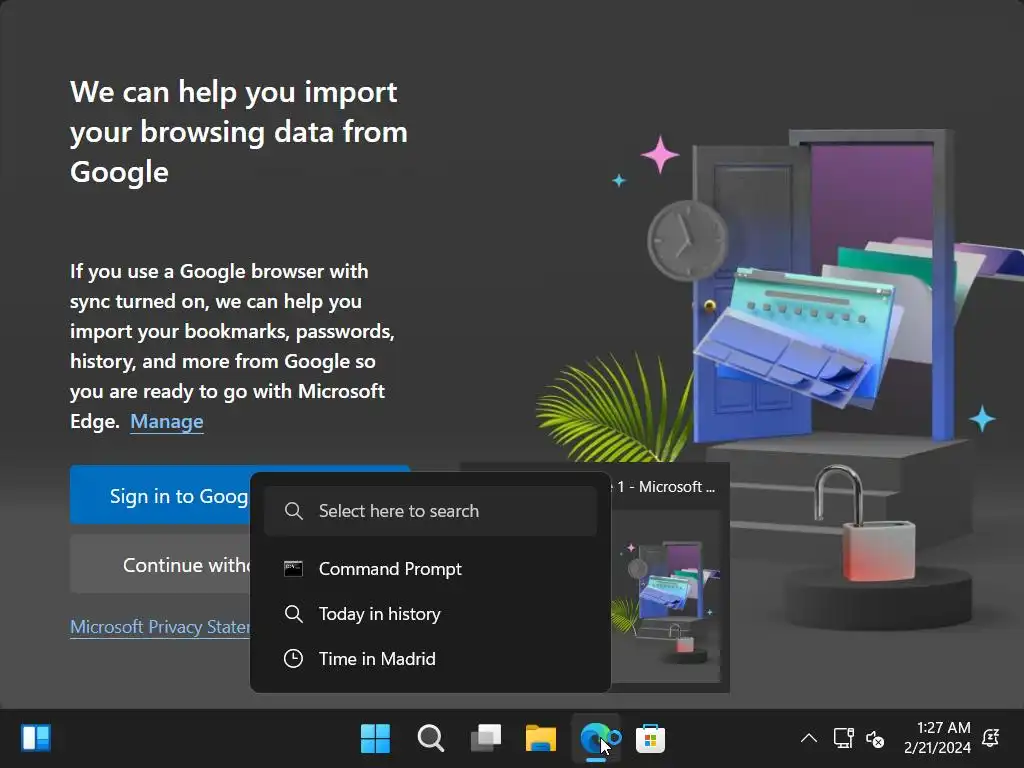
Task: Click the Today in history search icon
Action: point(293,614)
